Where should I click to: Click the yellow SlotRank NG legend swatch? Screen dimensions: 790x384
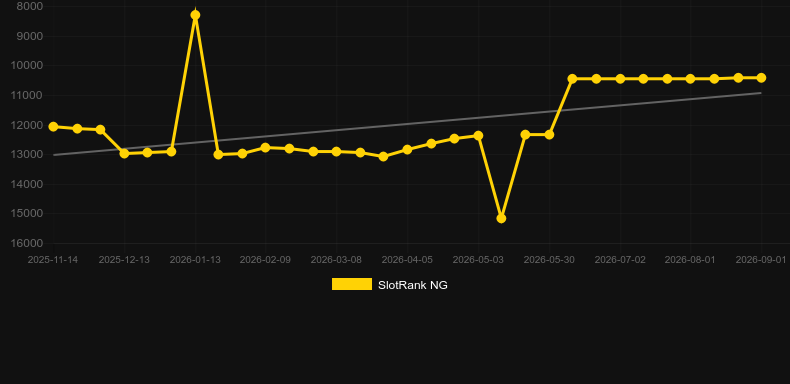point(352,284)
